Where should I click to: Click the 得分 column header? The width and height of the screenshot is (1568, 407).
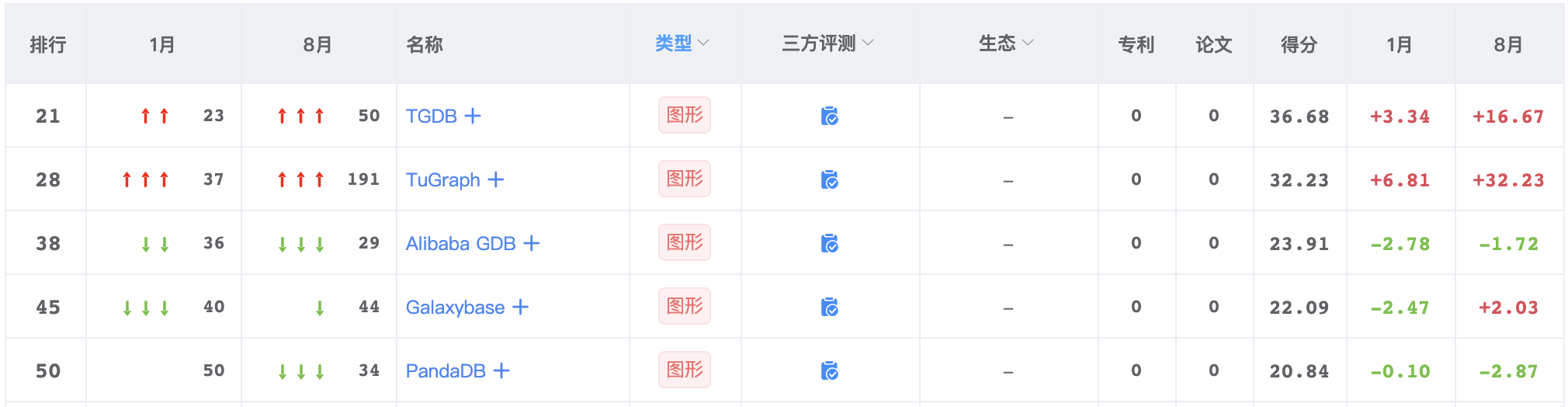tap(1299, 44)
